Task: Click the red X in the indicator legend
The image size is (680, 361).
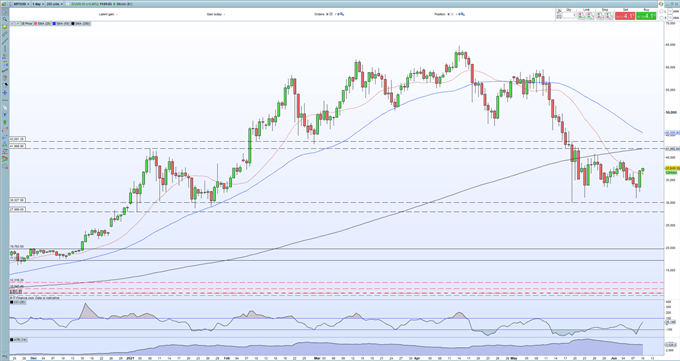Action: tap(12, 23)
